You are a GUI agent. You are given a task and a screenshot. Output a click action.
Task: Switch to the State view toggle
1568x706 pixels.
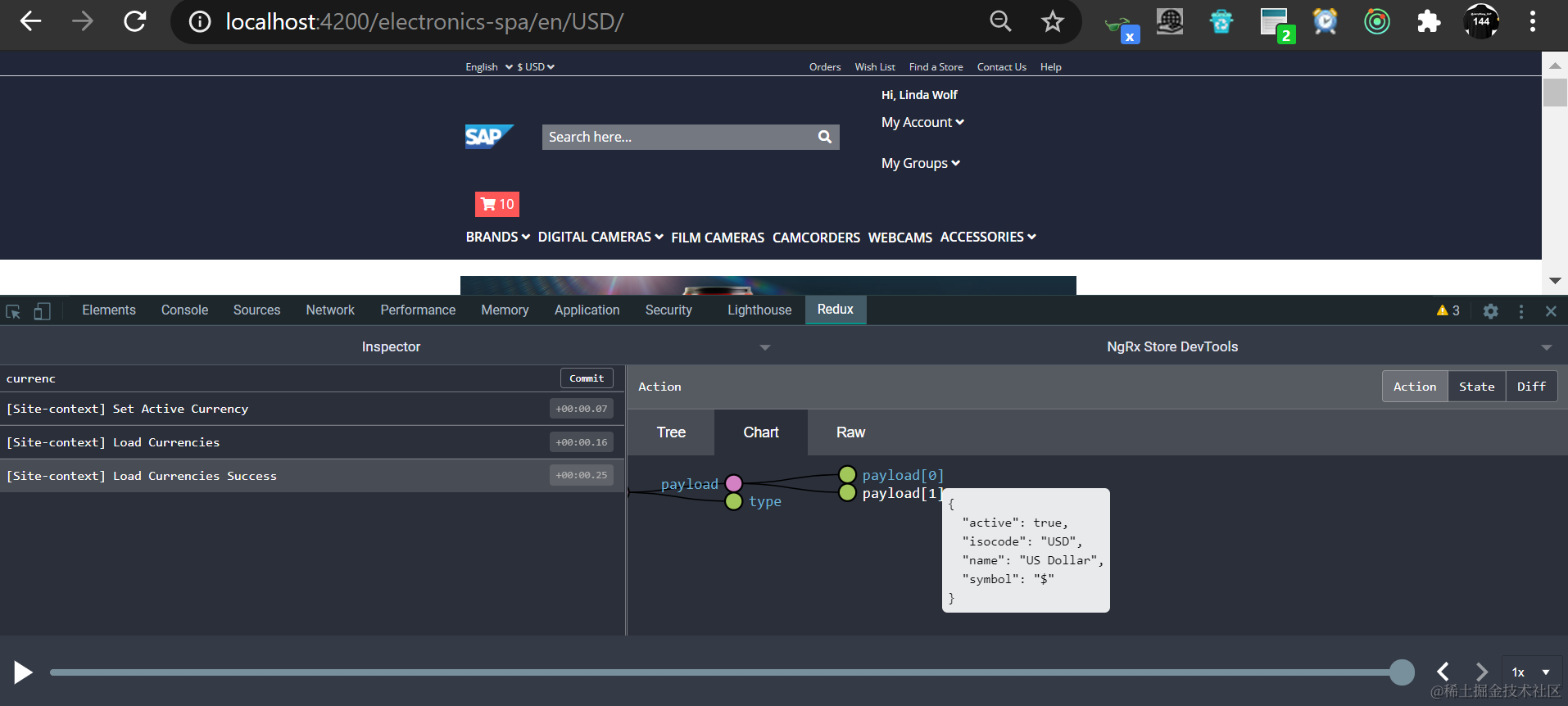[1476, 387]
